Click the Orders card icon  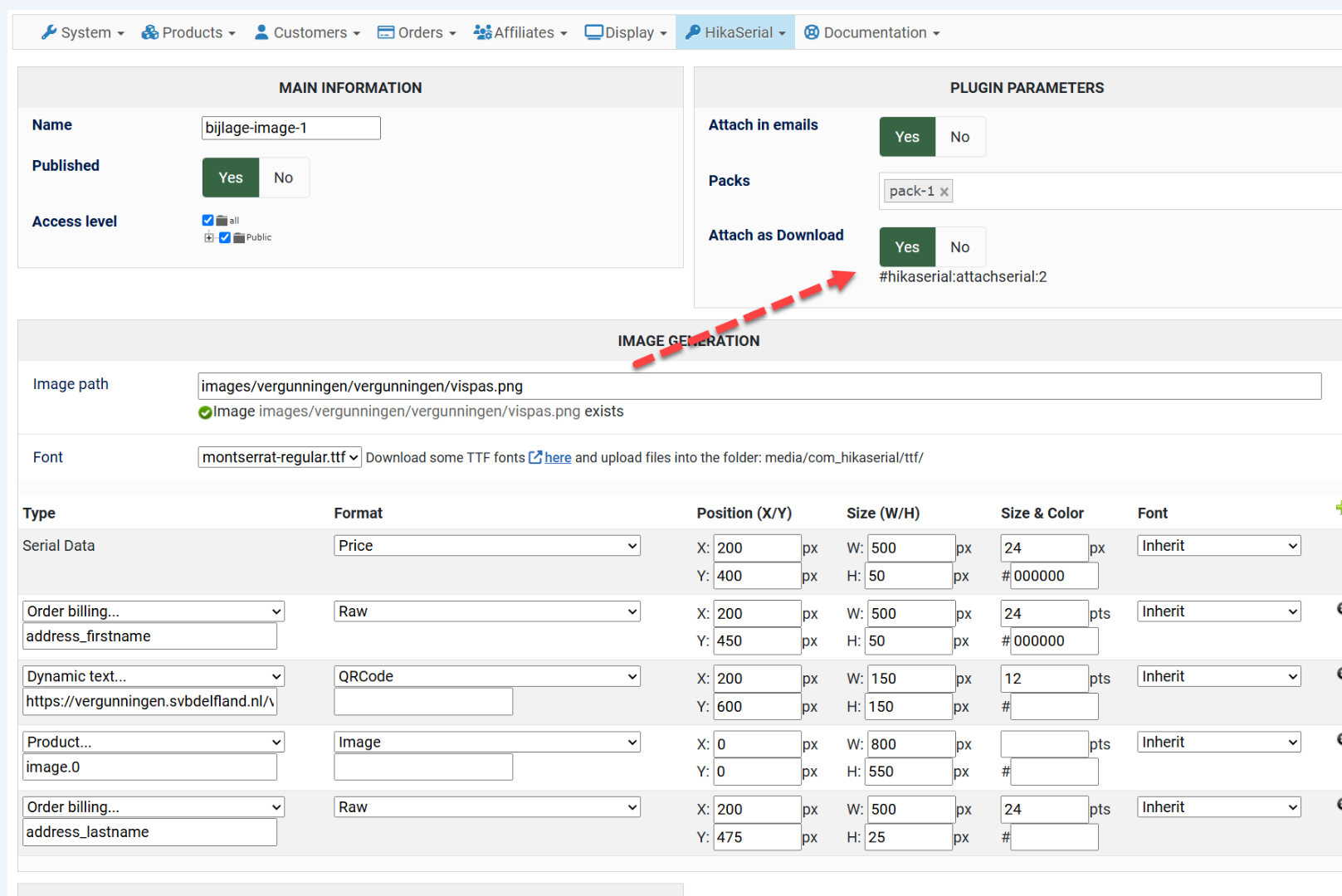(x=385, y=32)
